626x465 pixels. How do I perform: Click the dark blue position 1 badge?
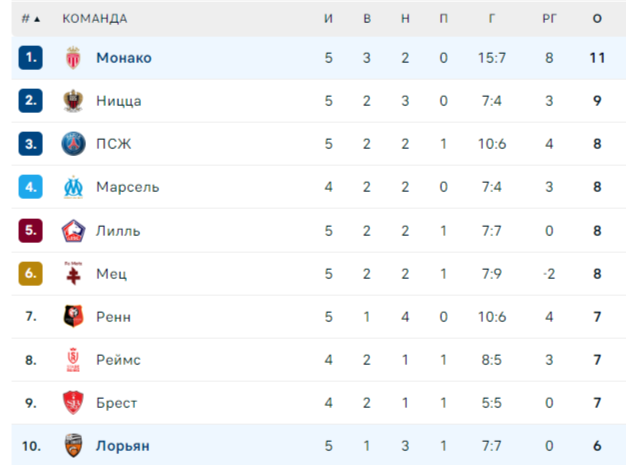click(x=31, y=58)
